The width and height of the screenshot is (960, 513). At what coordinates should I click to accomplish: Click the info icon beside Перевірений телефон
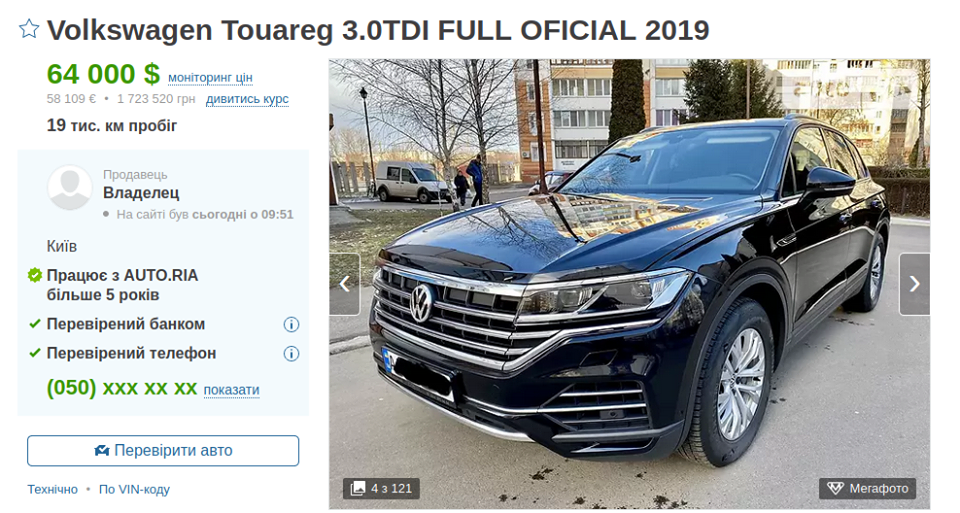[x=291, y=354]
